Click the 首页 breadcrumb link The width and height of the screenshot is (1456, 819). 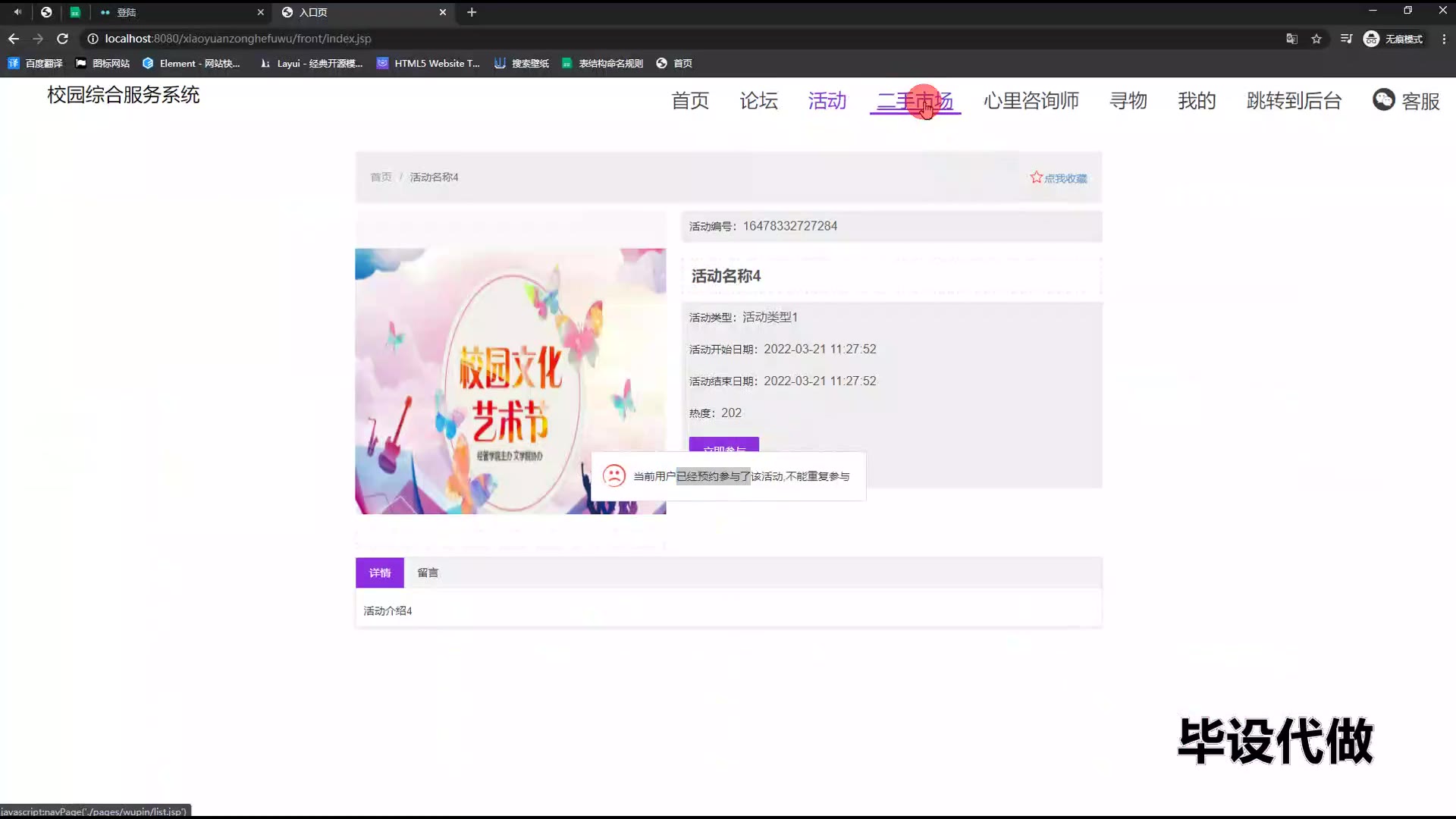coord(381,177)
